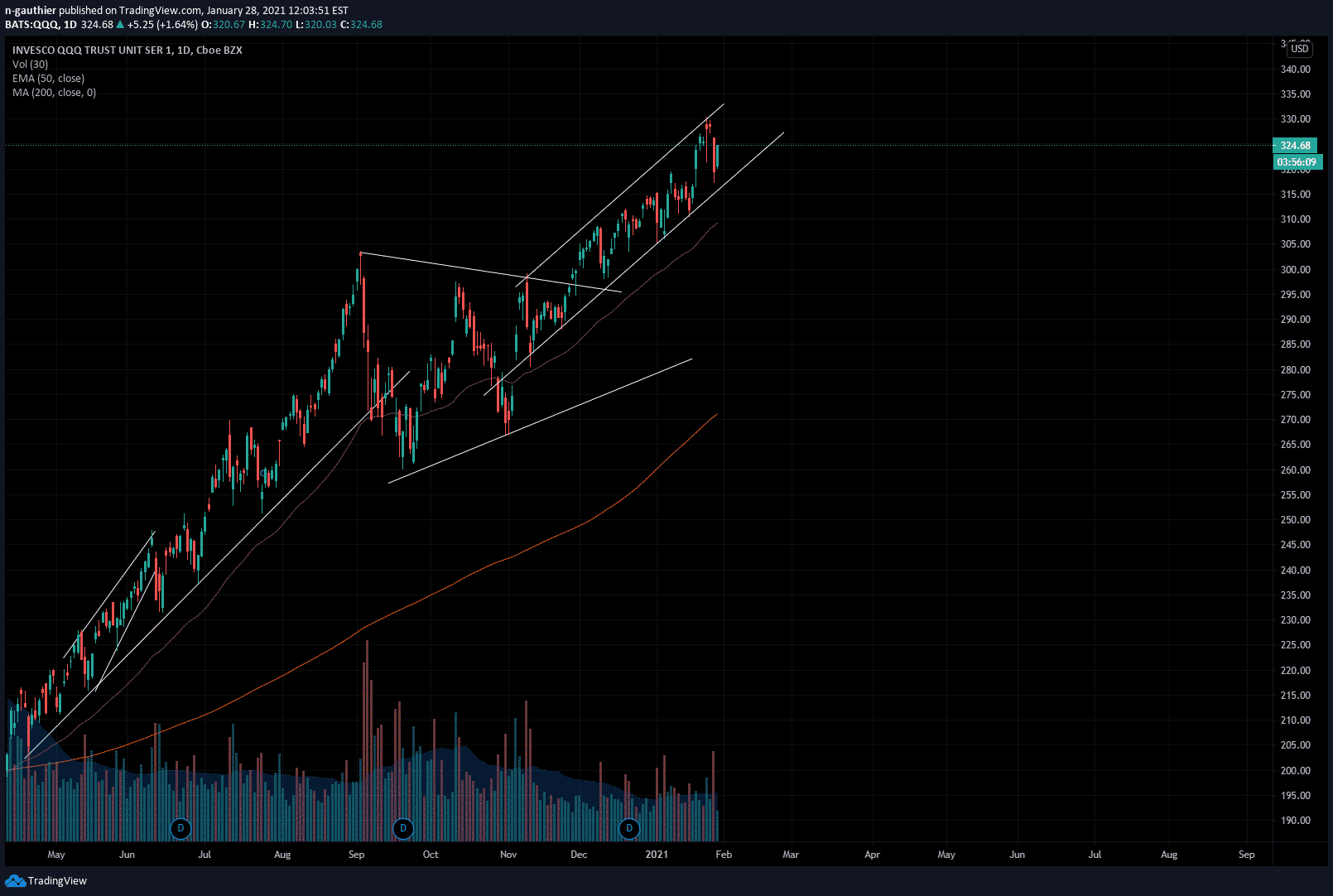Screen dimensions: 1333x896
Task: Click the Sep label under the September 2020 peak
Action: pyautogui.click(x=357, y=855)
